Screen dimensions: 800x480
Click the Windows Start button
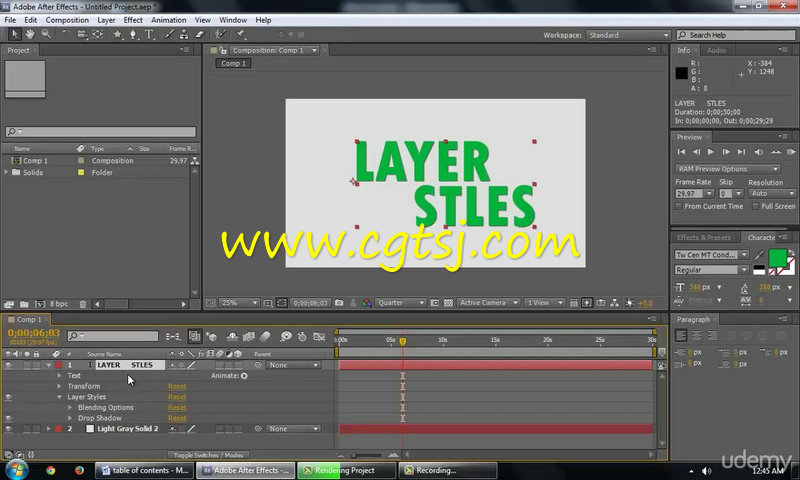pos(16,470)
